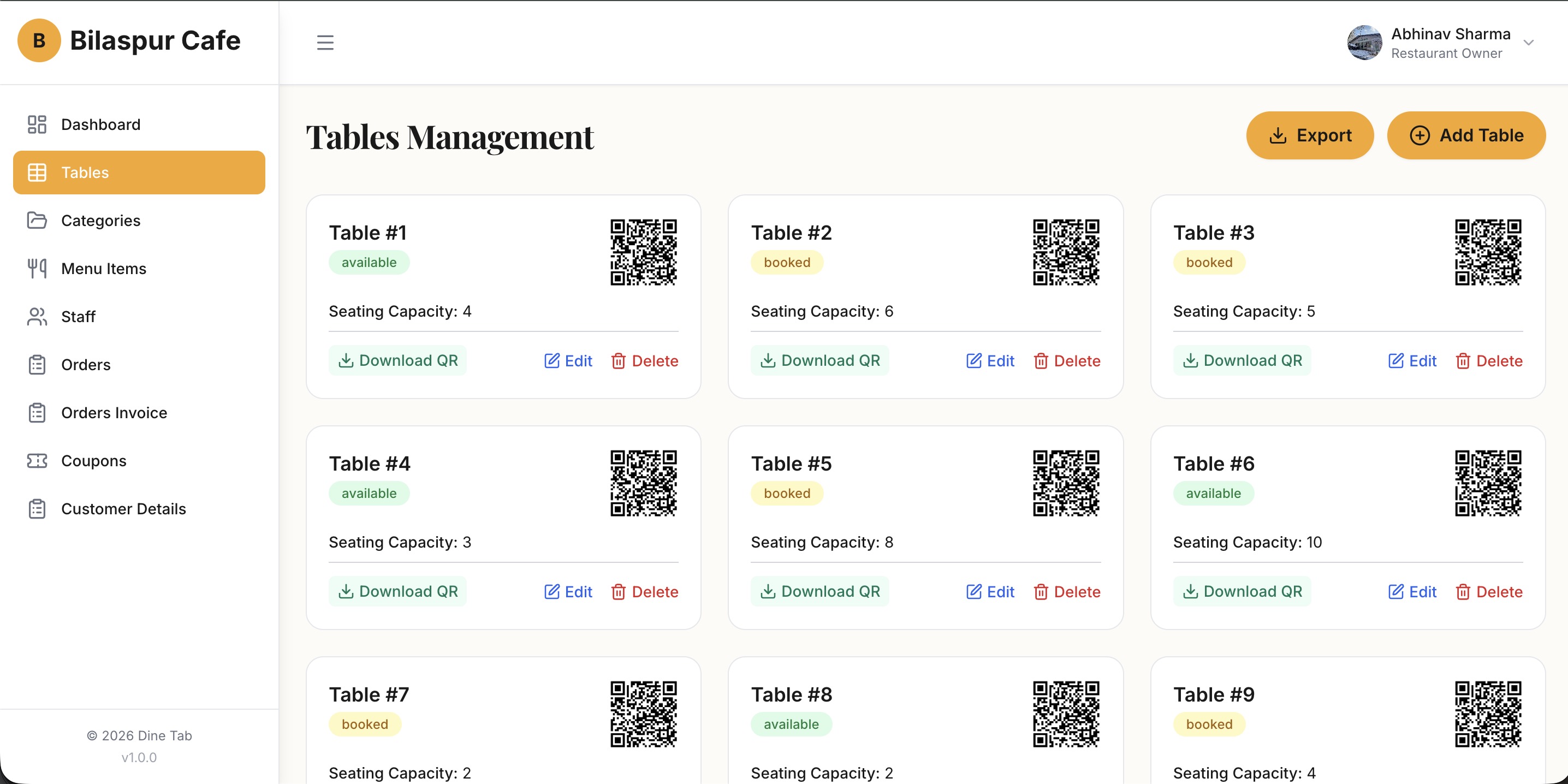
Task: Open Menu Items section
Action: pos(139,269)
